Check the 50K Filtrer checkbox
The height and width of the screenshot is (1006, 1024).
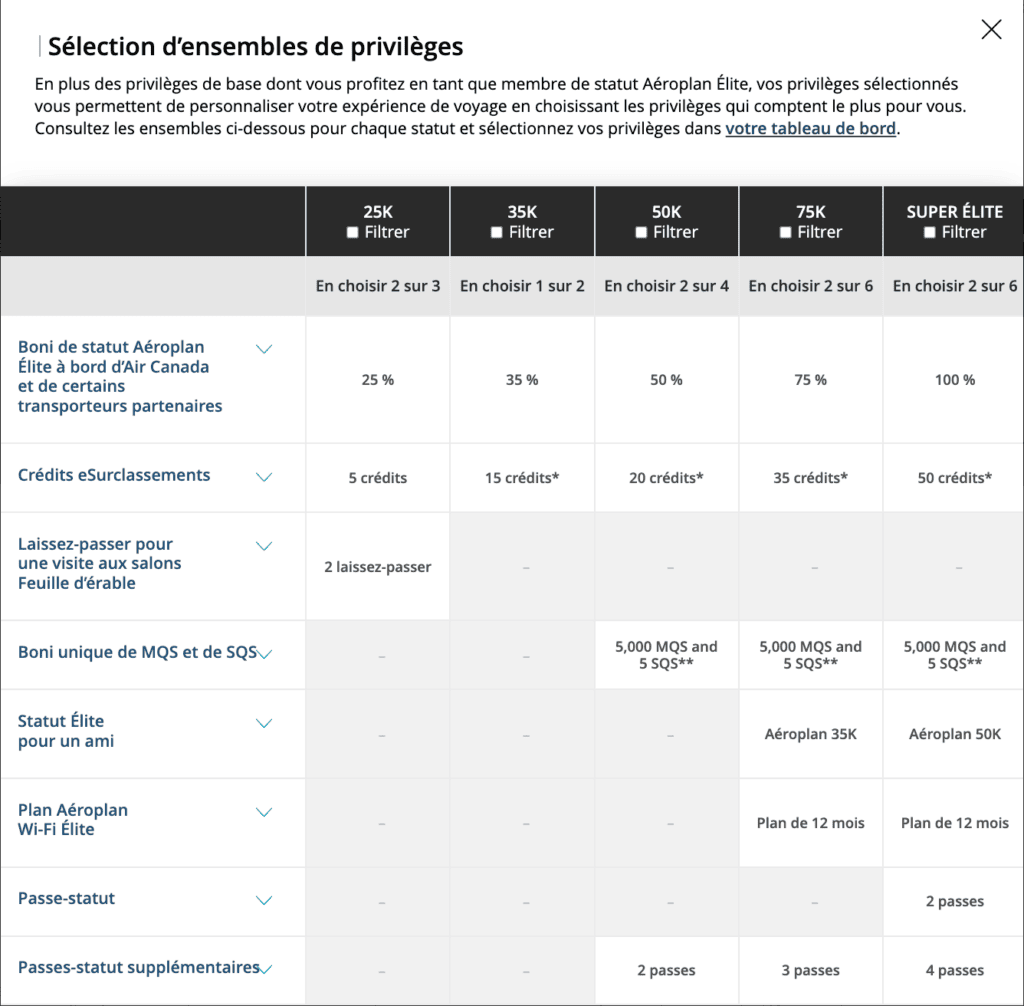(x=641, y=233)
